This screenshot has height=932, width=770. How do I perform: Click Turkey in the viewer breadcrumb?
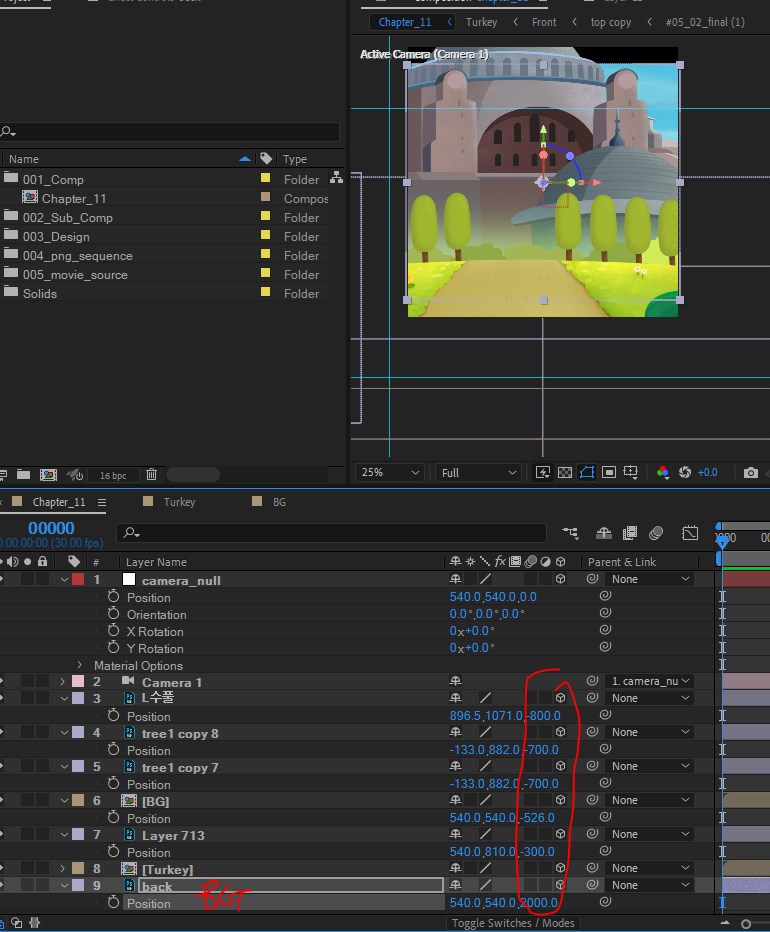click(x=481, y=22)
